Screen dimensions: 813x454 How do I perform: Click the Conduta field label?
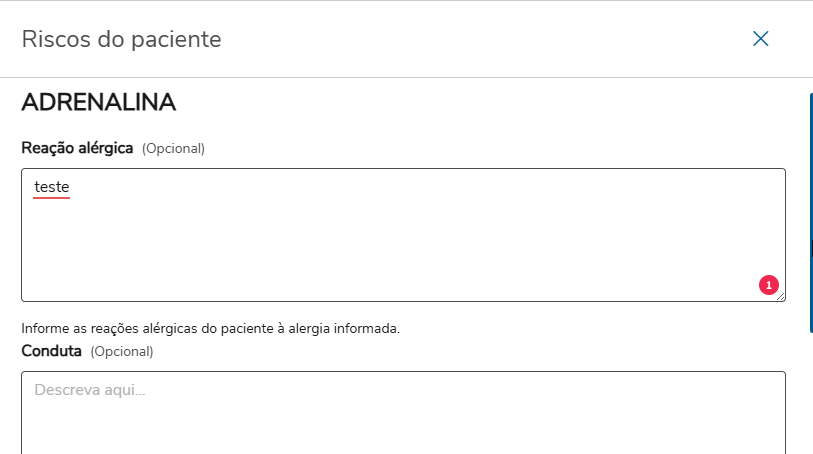click(x=51, y=351)
